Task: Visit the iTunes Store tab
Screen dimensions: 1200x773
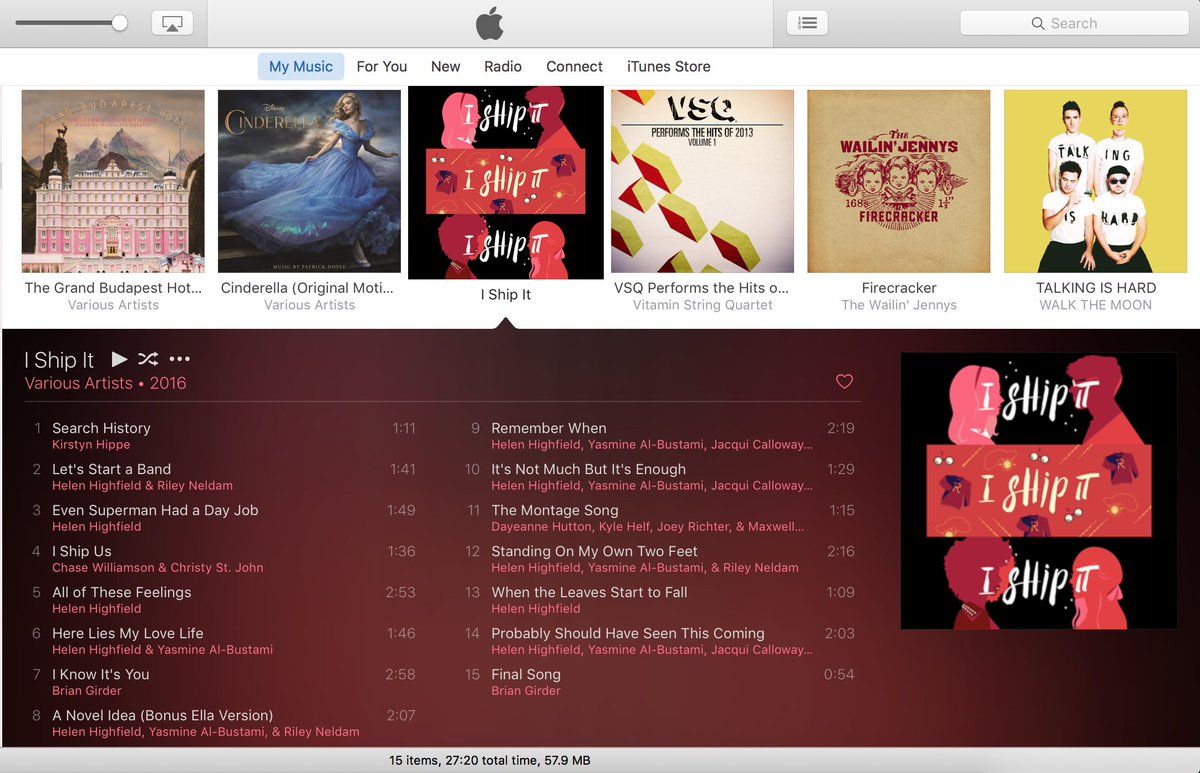Action: click(669, 66)
